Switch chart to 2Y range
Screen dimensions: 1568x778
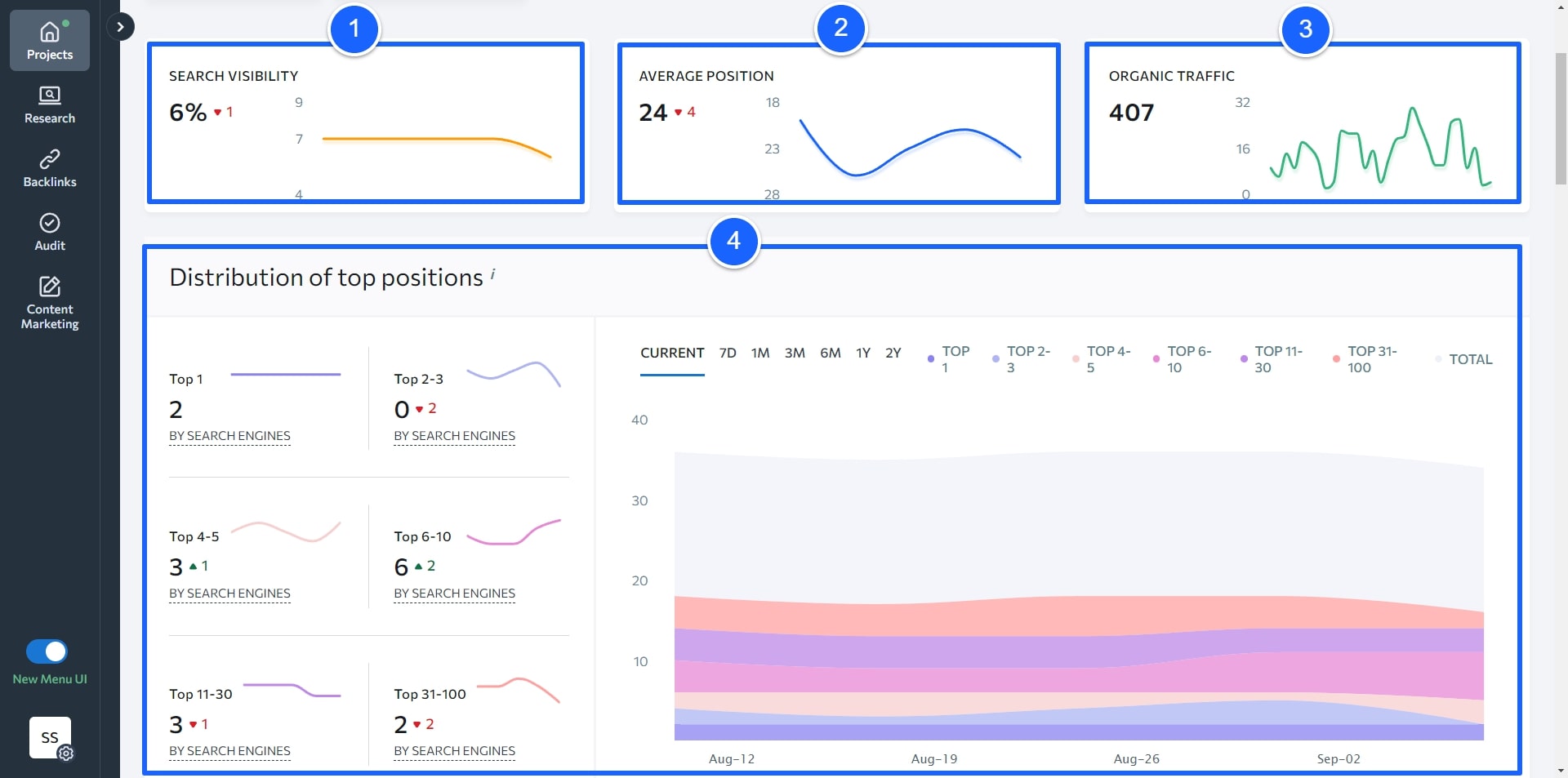pyautogui.click(x=893, y=353)
